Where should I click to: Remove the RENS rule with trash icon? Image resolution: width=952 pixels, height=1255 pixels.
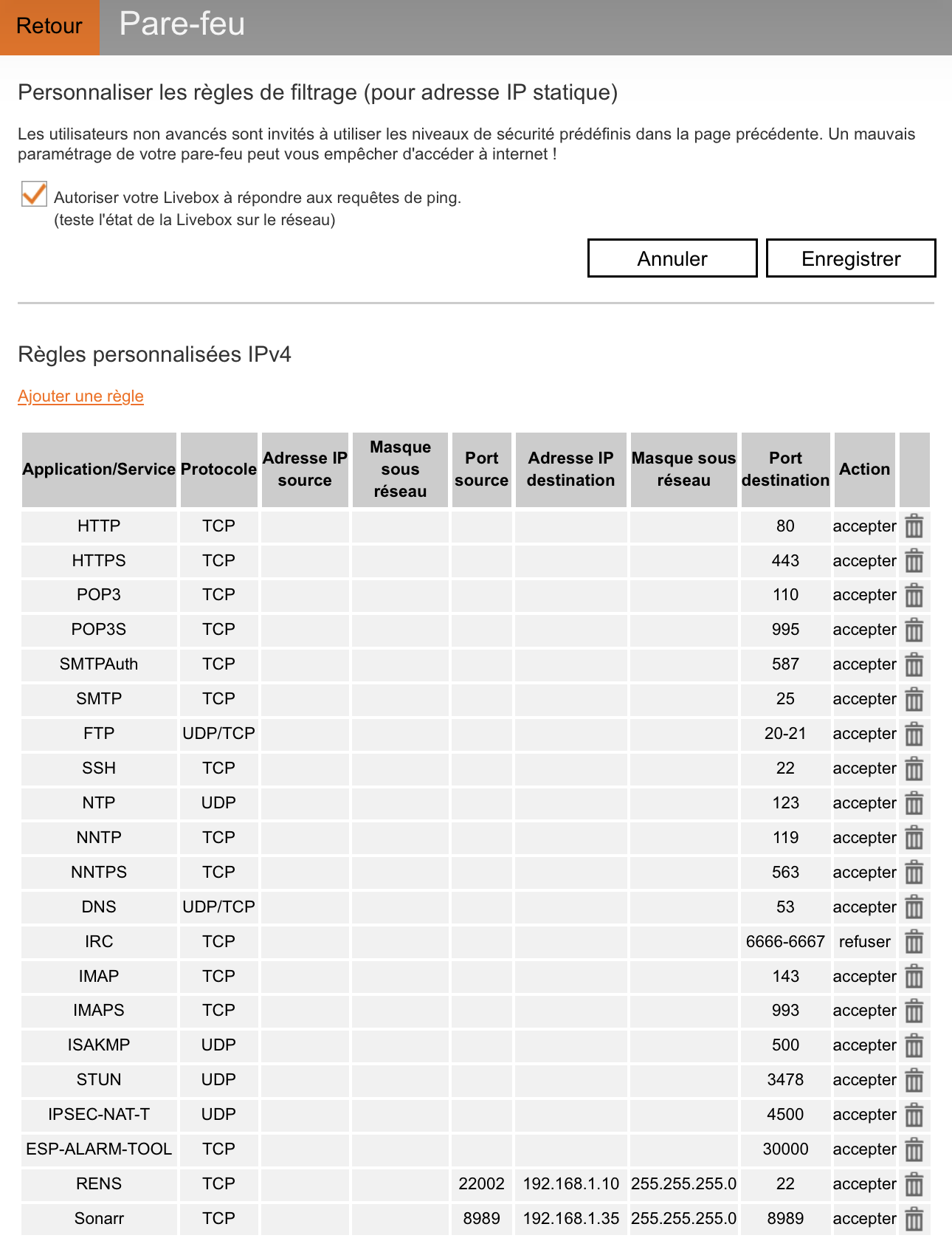coord(914,1184)
